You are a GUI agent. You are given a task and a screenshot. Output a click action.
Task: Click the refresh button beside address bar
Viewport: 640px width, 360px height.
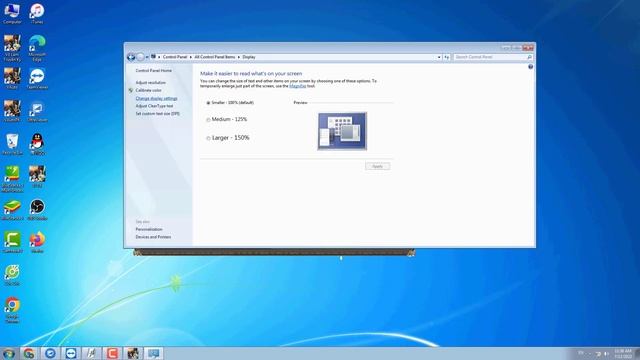click(447, 57)
